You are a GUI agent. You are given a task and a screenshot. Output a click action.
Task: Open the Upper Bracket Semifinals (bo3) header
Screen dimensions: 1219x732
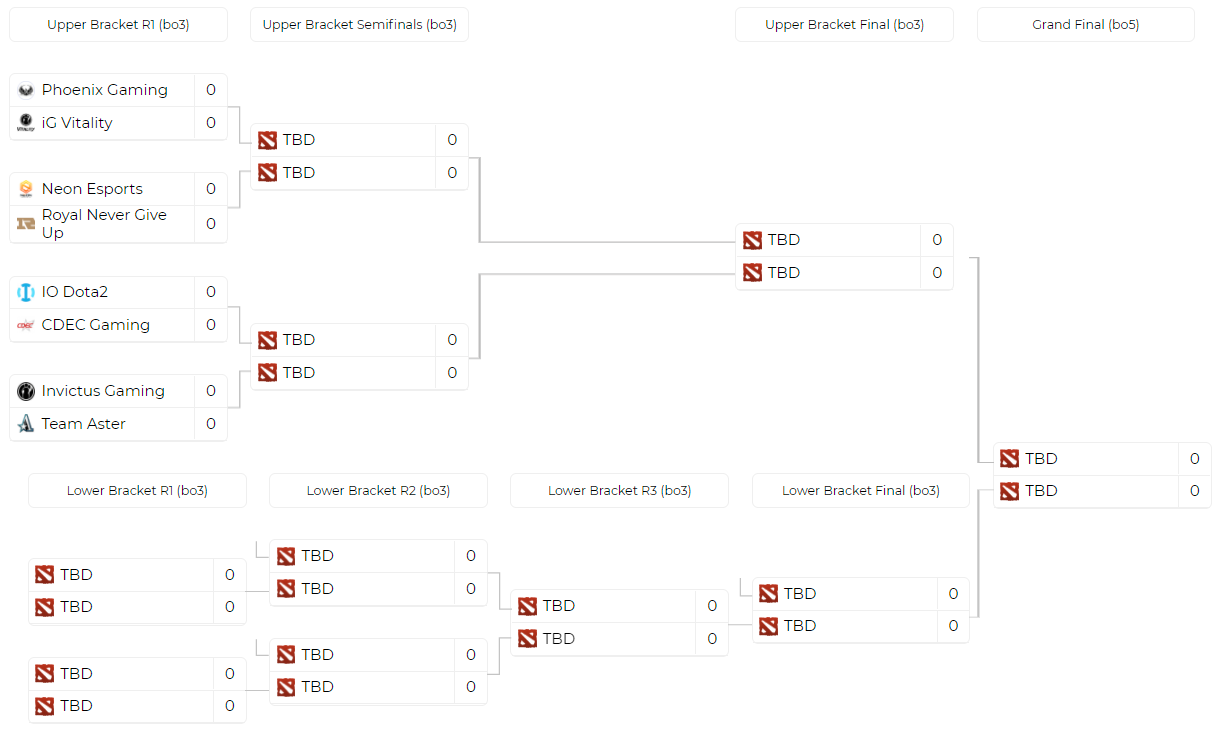click(359, 25)
